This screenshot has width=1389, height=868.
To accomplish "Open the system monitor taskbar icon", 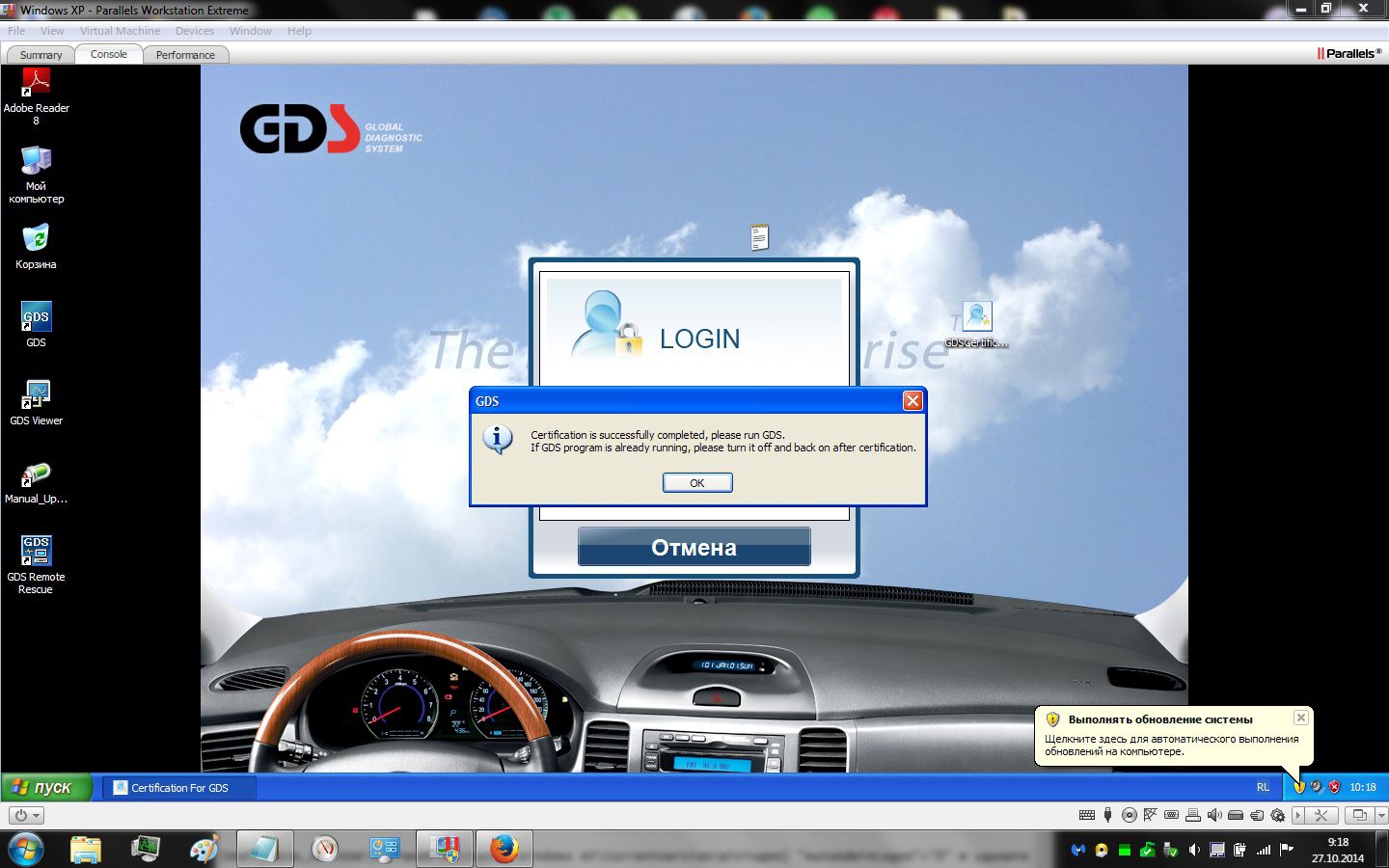I will [145, 850].
